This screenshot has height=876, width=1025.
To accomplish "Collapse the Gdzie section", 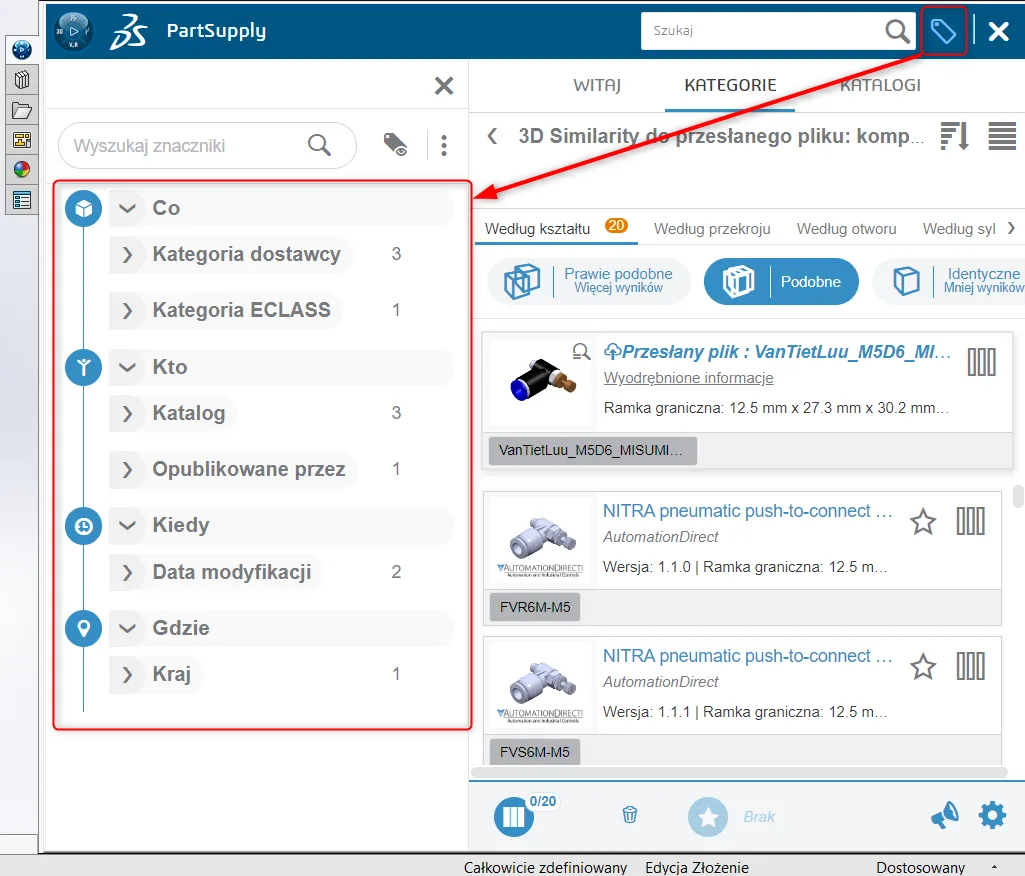I will [127, 628].
